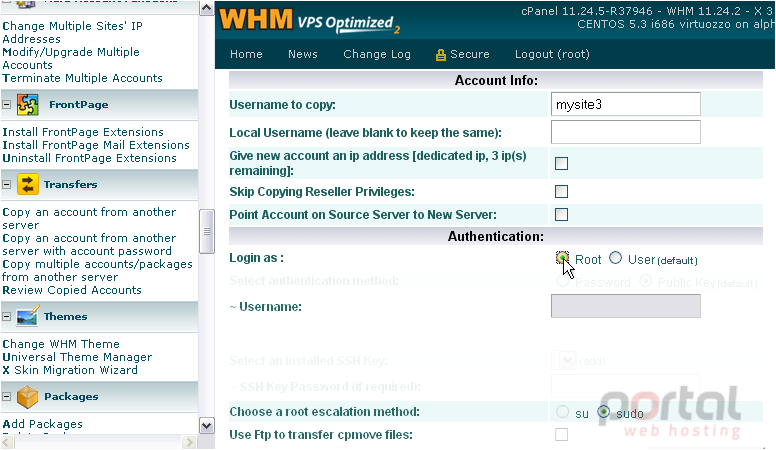Open Copy an account from another server
Image resolution: width=776 pixels, height=450 pixels.
(x=89, y=218)
